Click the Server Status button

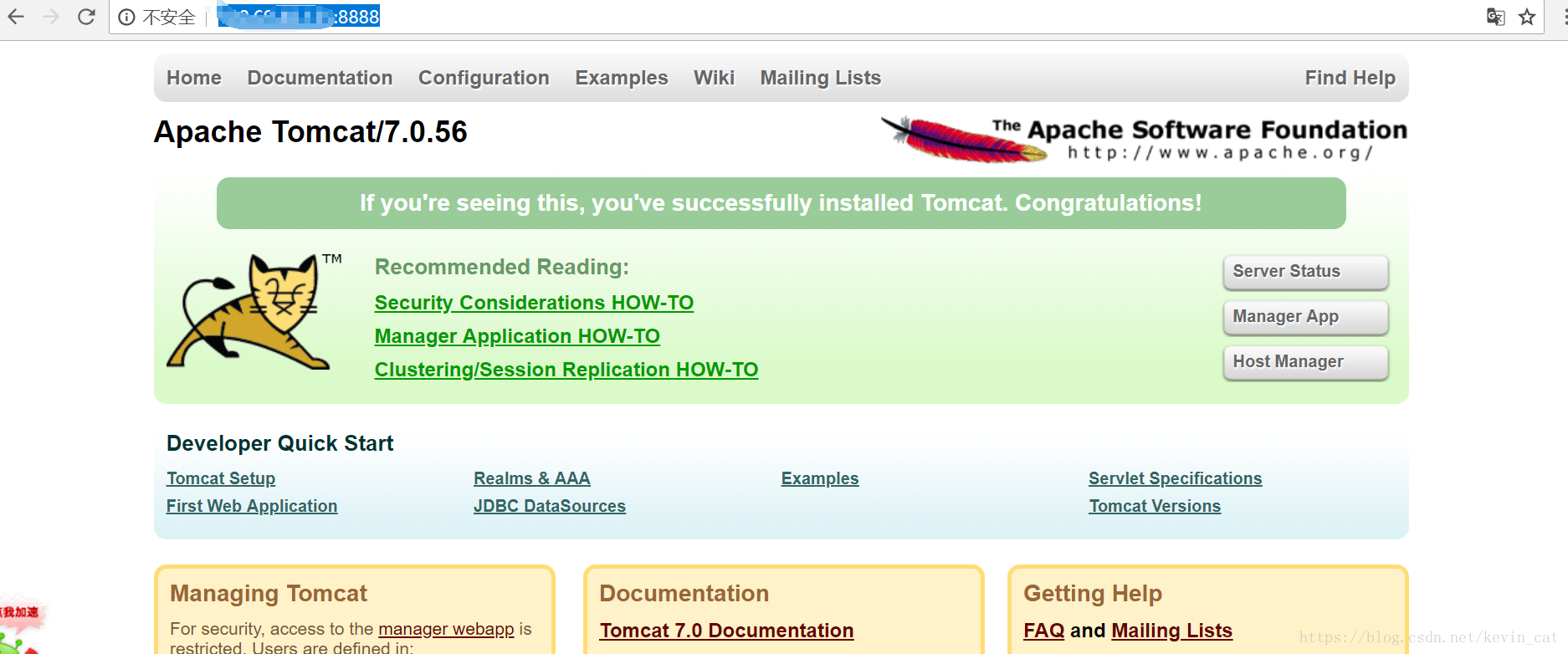pyautogui.click(x=1305, y=272)
